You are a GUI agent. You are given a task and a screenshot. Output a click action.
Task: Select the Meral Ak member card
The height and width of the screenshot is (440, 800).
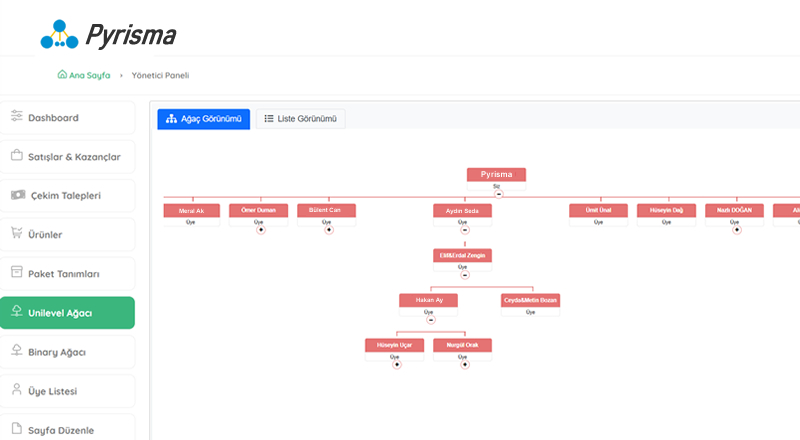192,211
